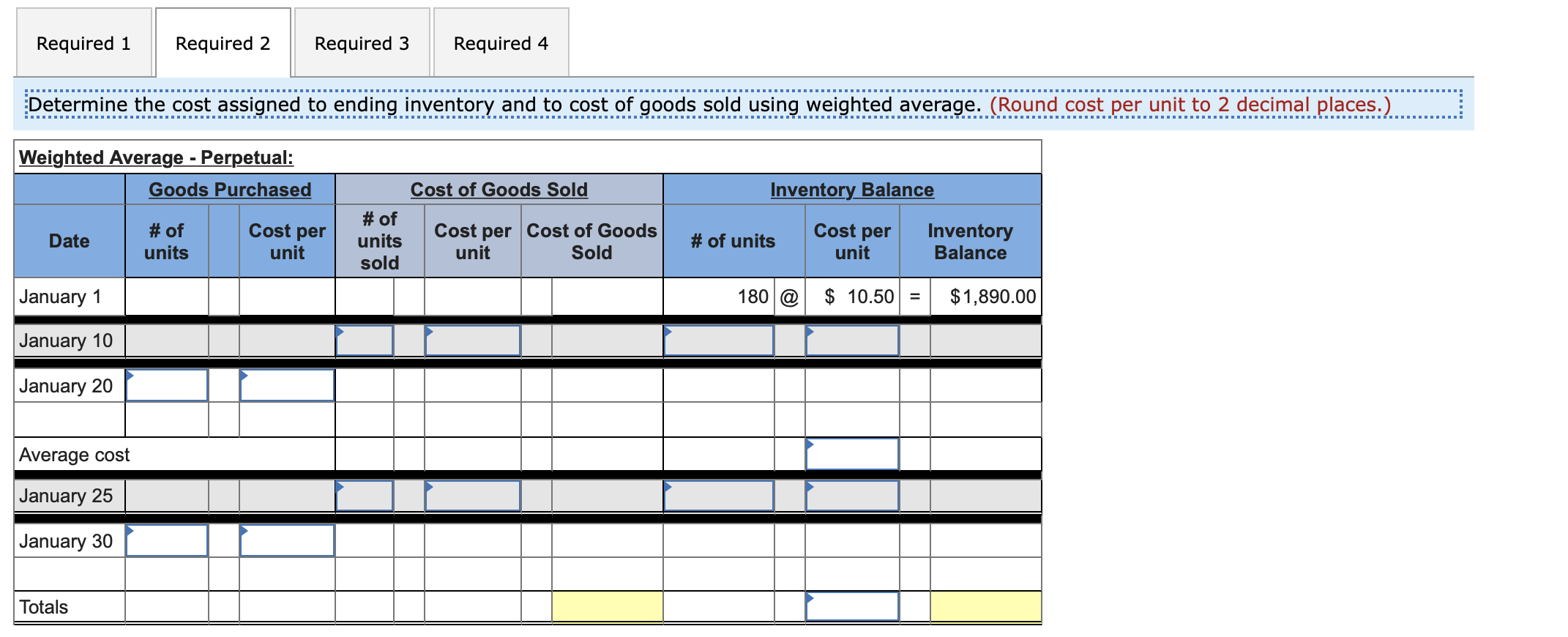Click the red rounding instruction text

click(1190, 105)
